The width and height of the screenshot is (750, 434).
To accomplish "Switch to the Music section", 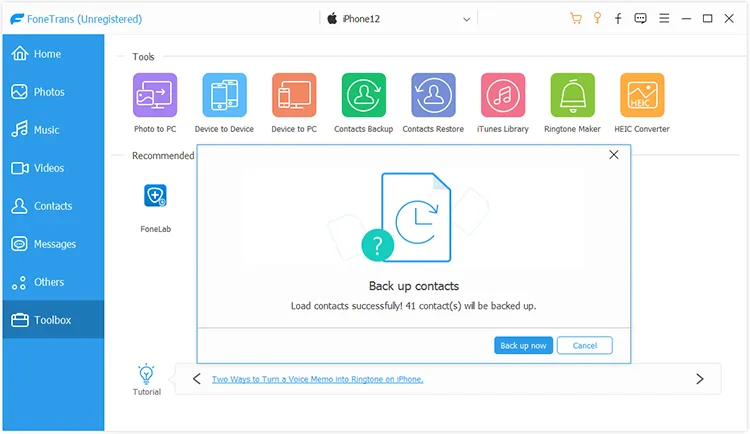I will pyautogui.click(x=53, y=130).
